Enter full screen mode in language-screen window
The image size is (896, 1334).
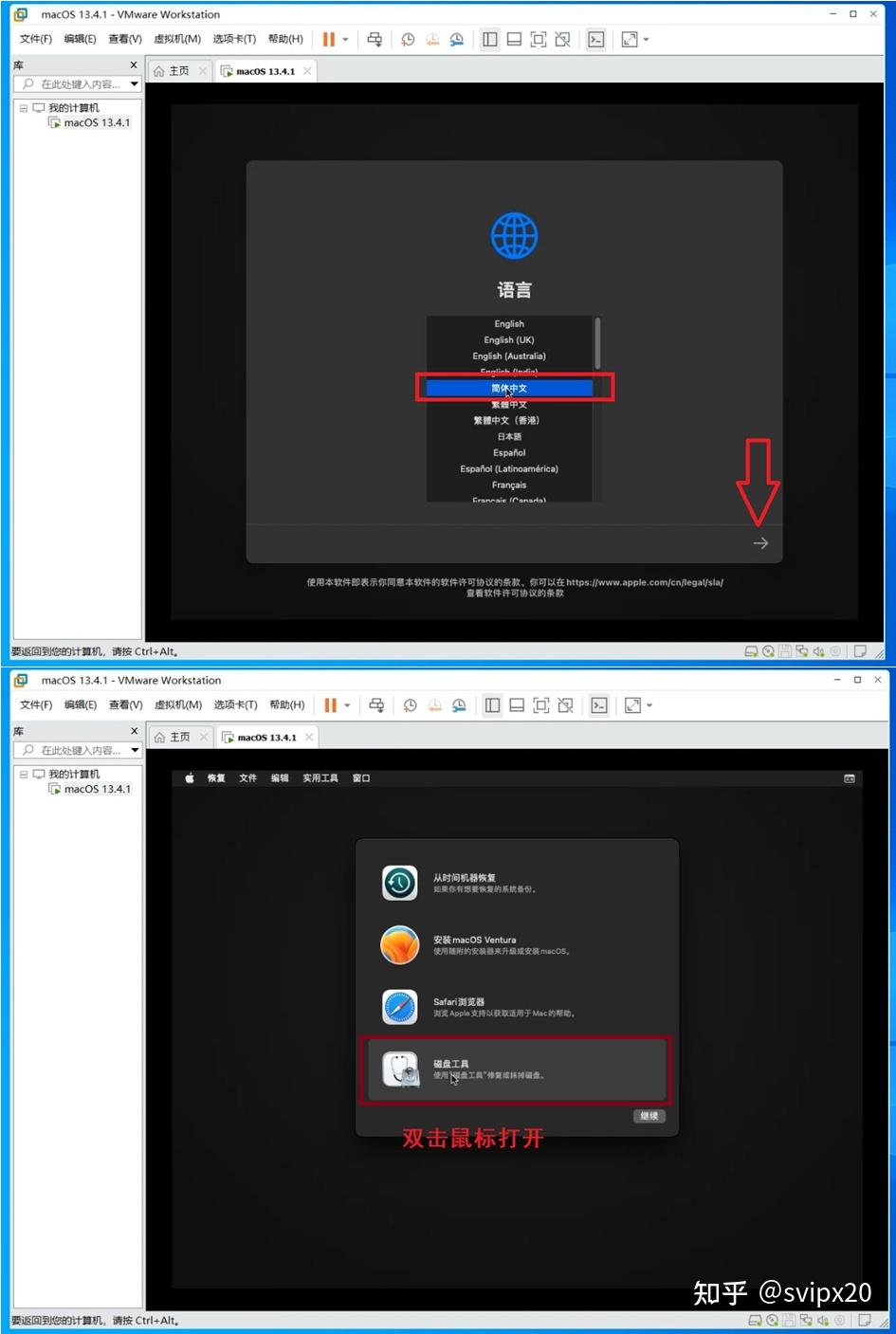point(539,40)
